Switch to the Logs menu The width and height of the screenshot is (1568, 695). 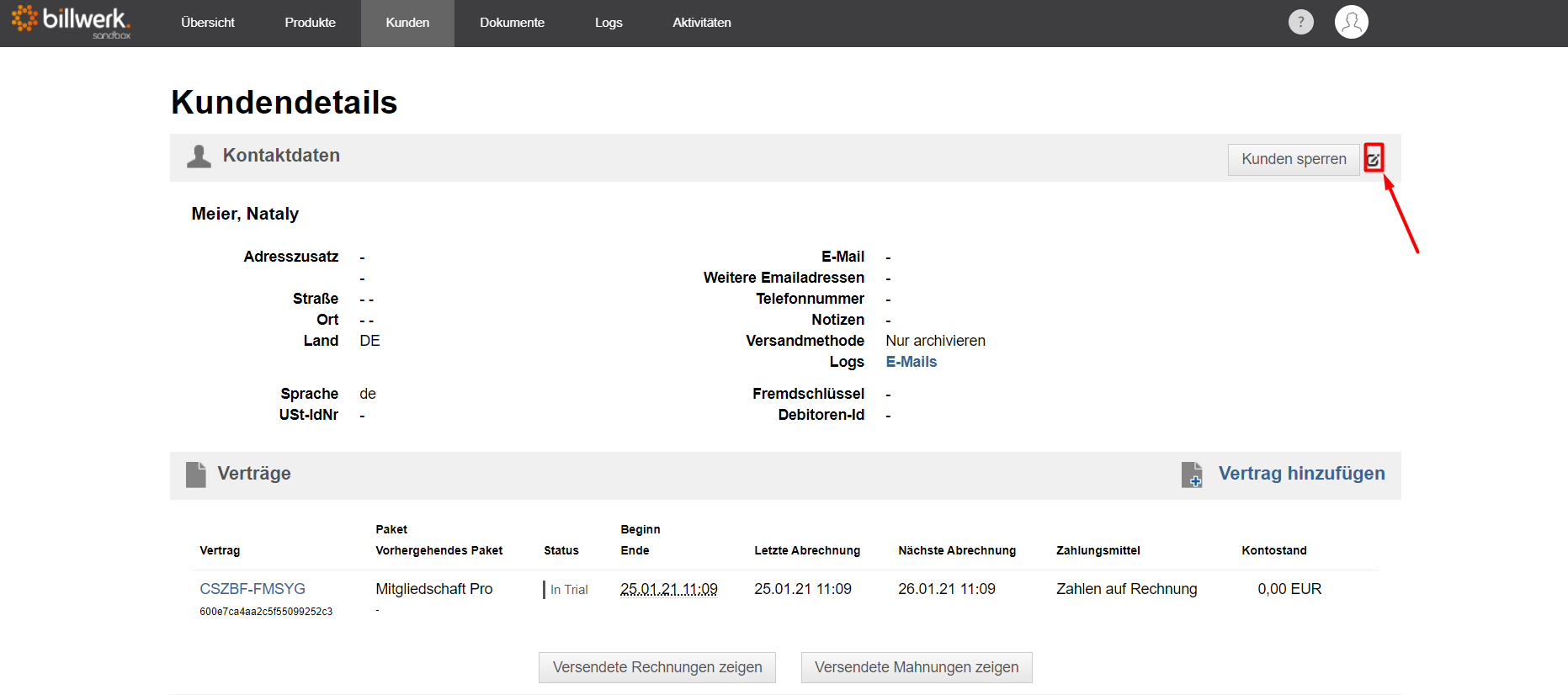pyautogui.click(x=609, y=23)
